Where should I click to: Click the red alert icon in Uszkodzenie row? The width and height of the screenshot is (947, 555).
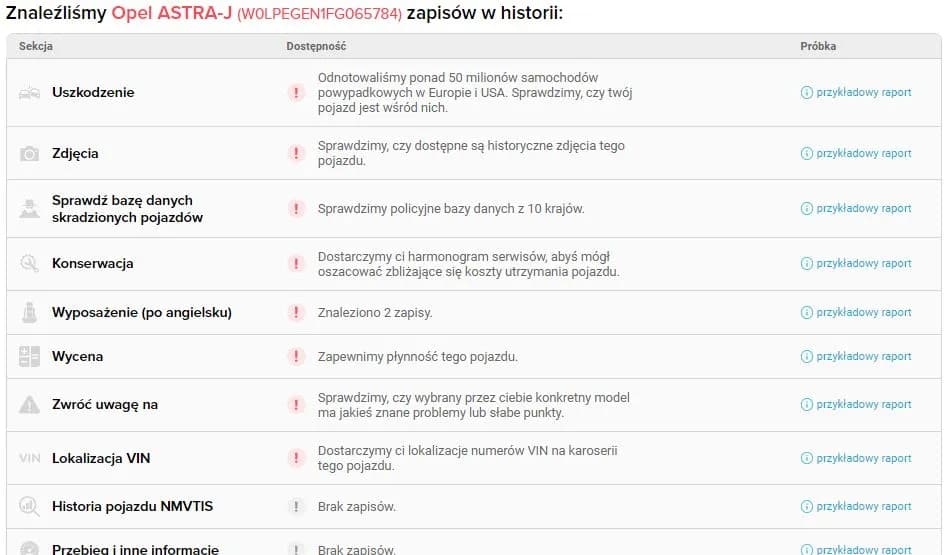(296, 93)
